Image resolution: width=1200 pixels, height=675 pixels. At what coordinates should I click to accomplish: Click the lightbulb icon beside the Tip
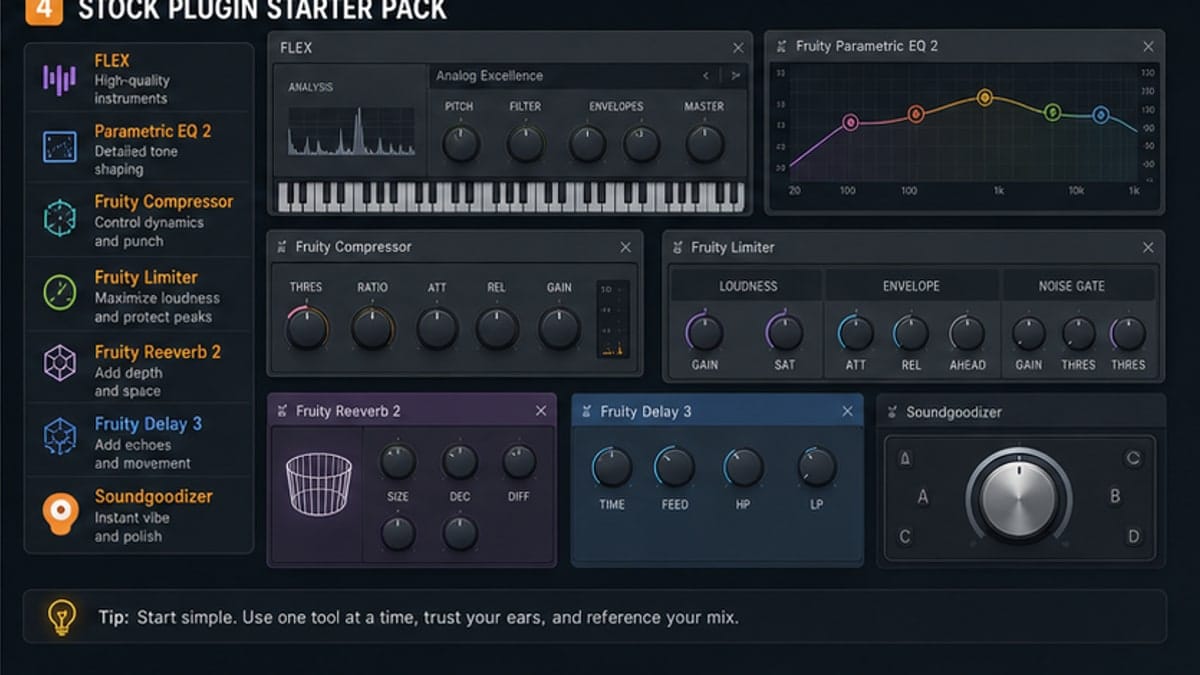[x=62, y=617]
